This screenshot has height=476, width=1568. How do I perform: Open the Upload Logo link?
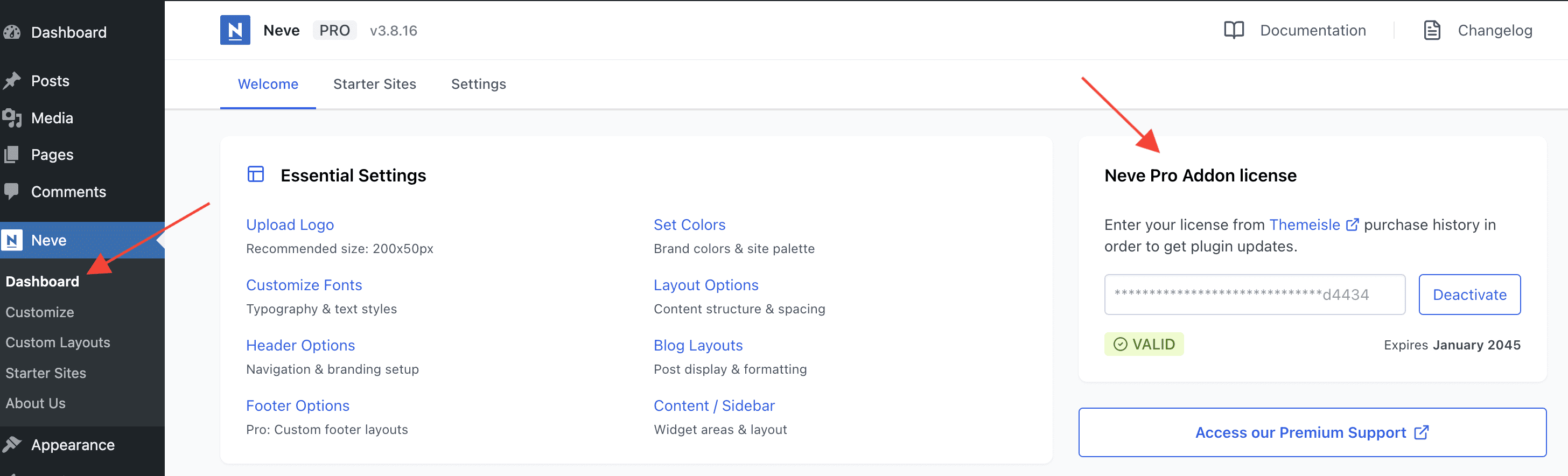(290, 225)
